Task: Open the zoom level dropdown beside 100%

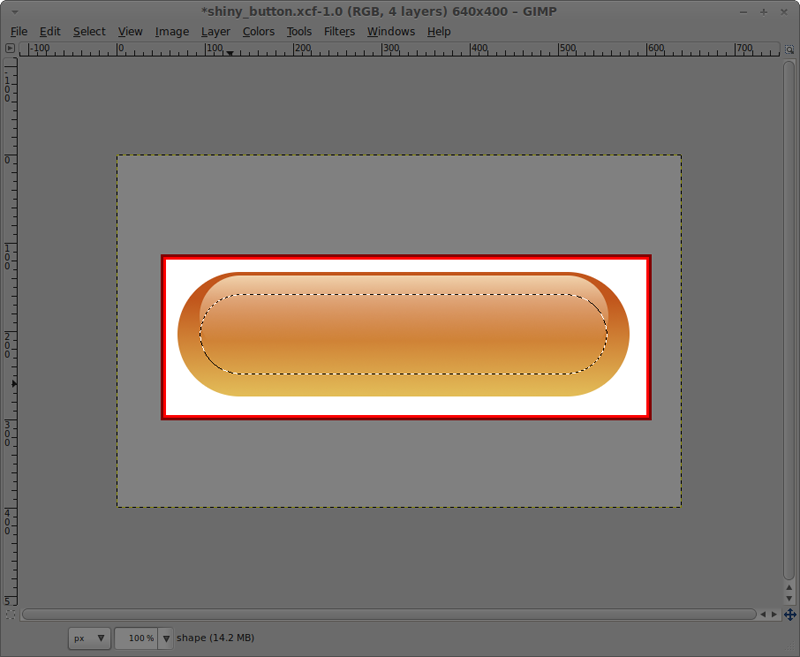Action: pos(165,638)
